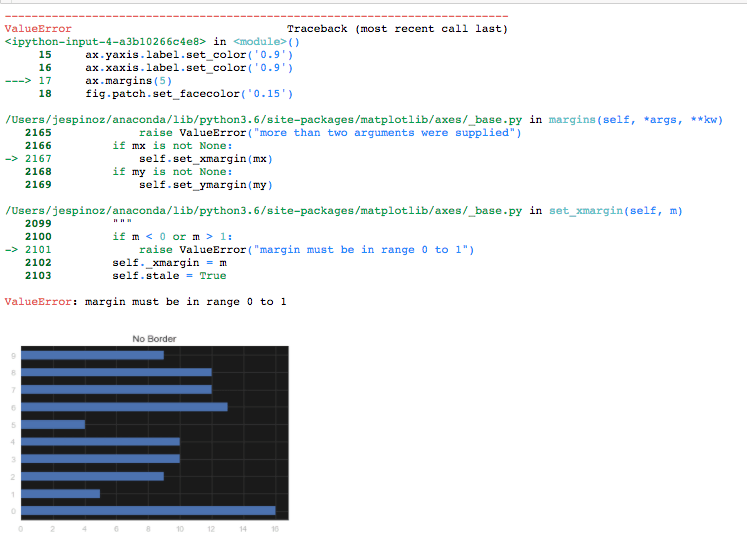
Task: Click the longest bar at y-label 0
Action: [148, 511]
